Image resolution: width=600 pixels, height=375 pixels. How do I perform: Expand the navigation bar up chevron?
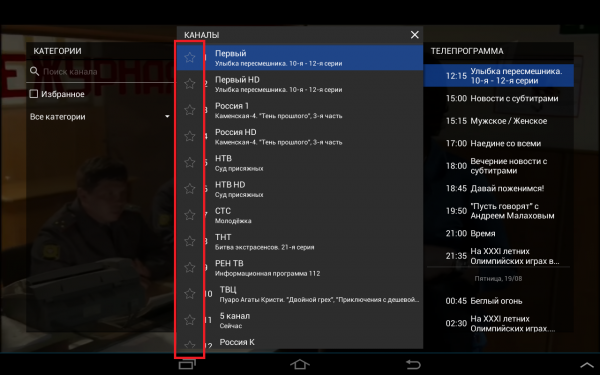pos(587,365)
